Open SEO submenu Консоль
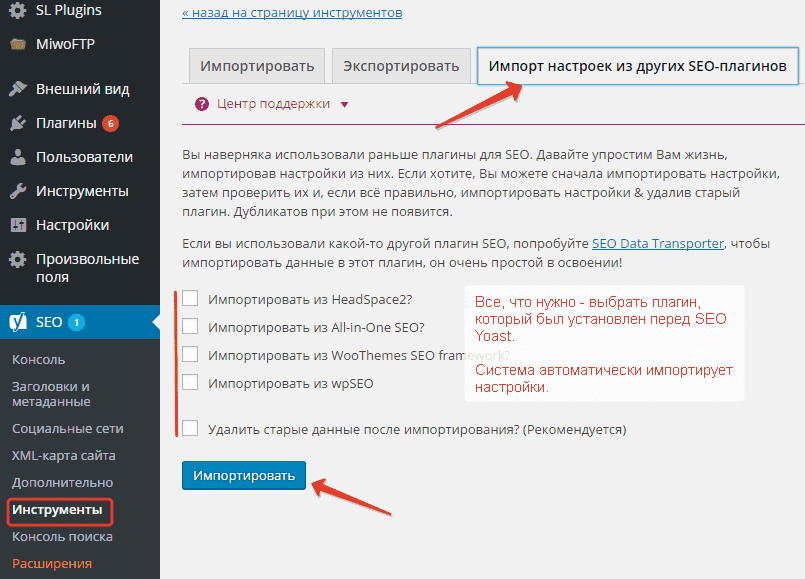 point(39,359)
